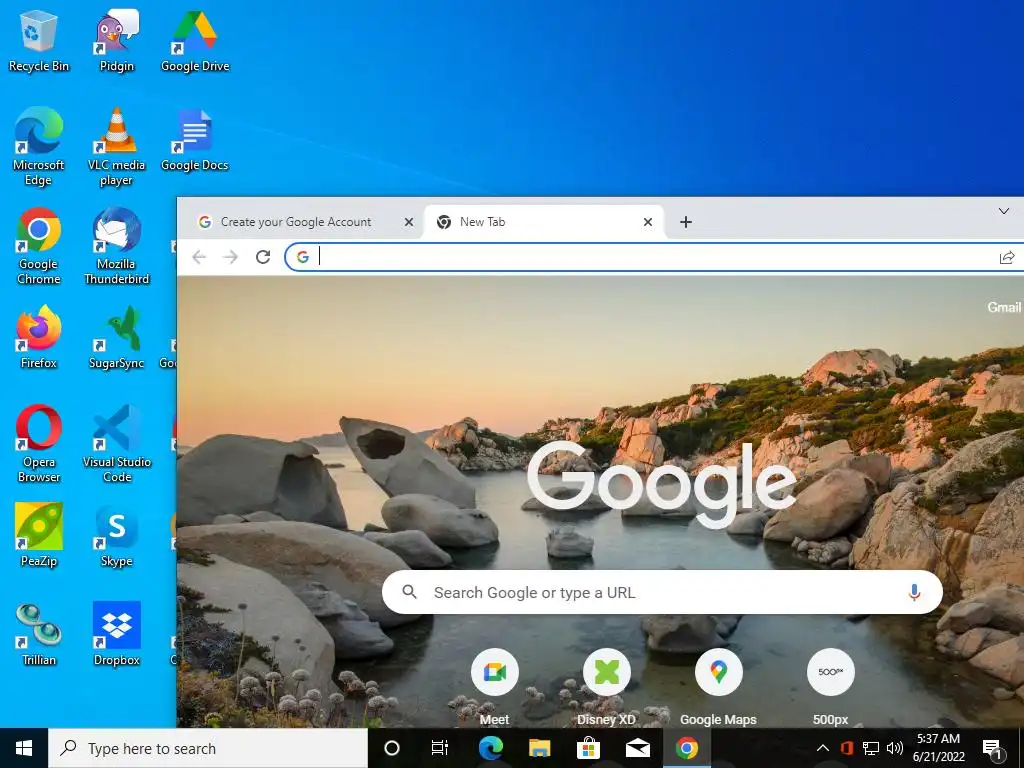Screen dimensions: 1024x768
Task: Click the Google G icon in address bar
Action: coord(302,257)
